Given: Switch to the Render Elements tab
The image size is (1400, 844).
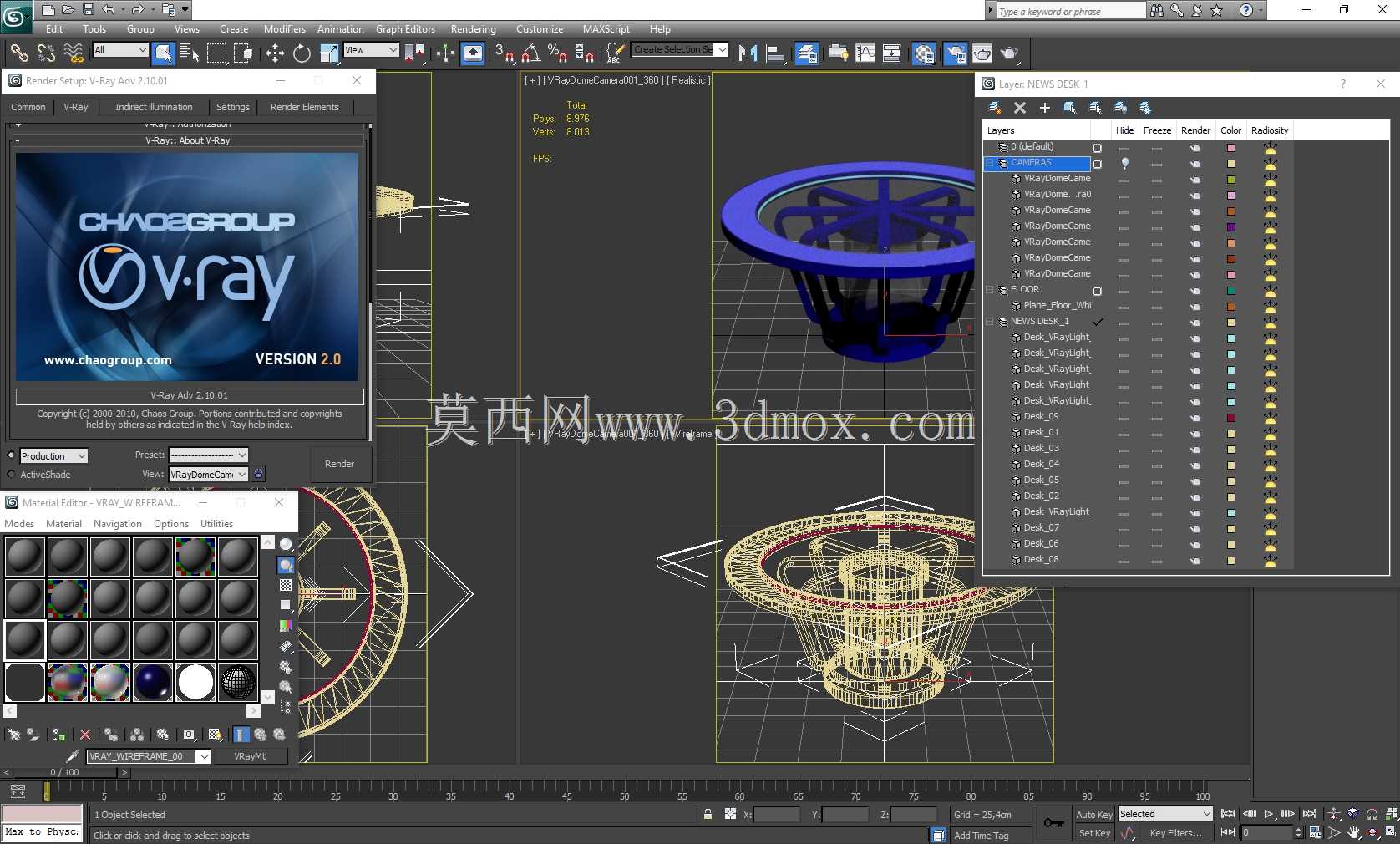Looking at the screenshot, I should pyautogui.click(x=305, y=107).
